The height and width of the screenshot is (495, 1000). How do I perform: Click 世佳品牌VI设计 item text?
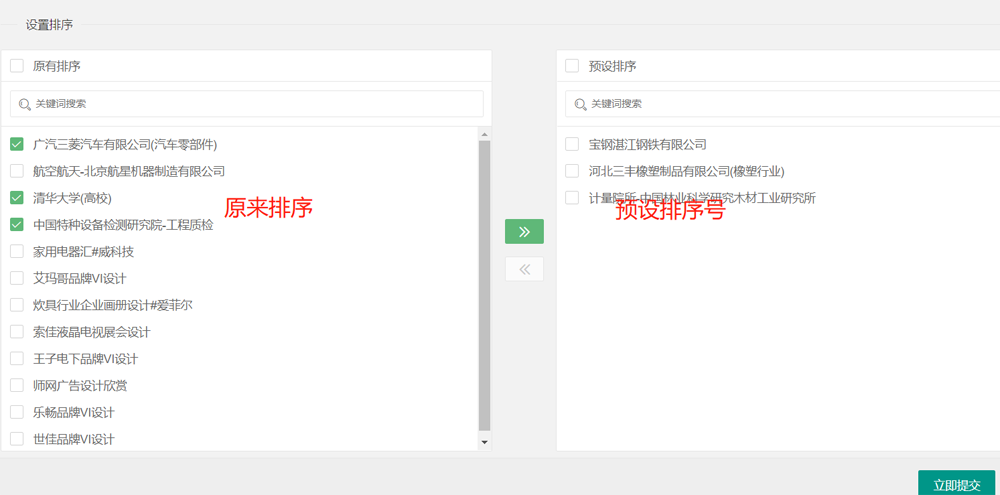pos(73,440)
